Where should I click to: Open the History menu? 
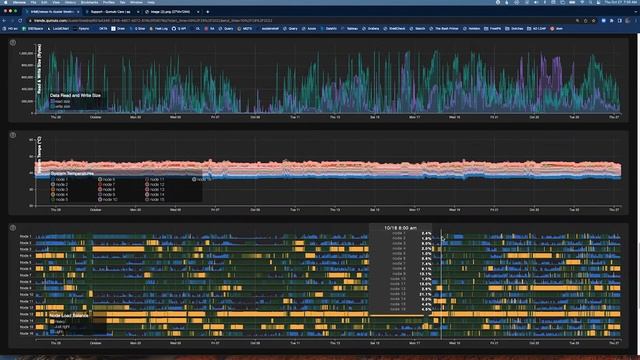70,2
